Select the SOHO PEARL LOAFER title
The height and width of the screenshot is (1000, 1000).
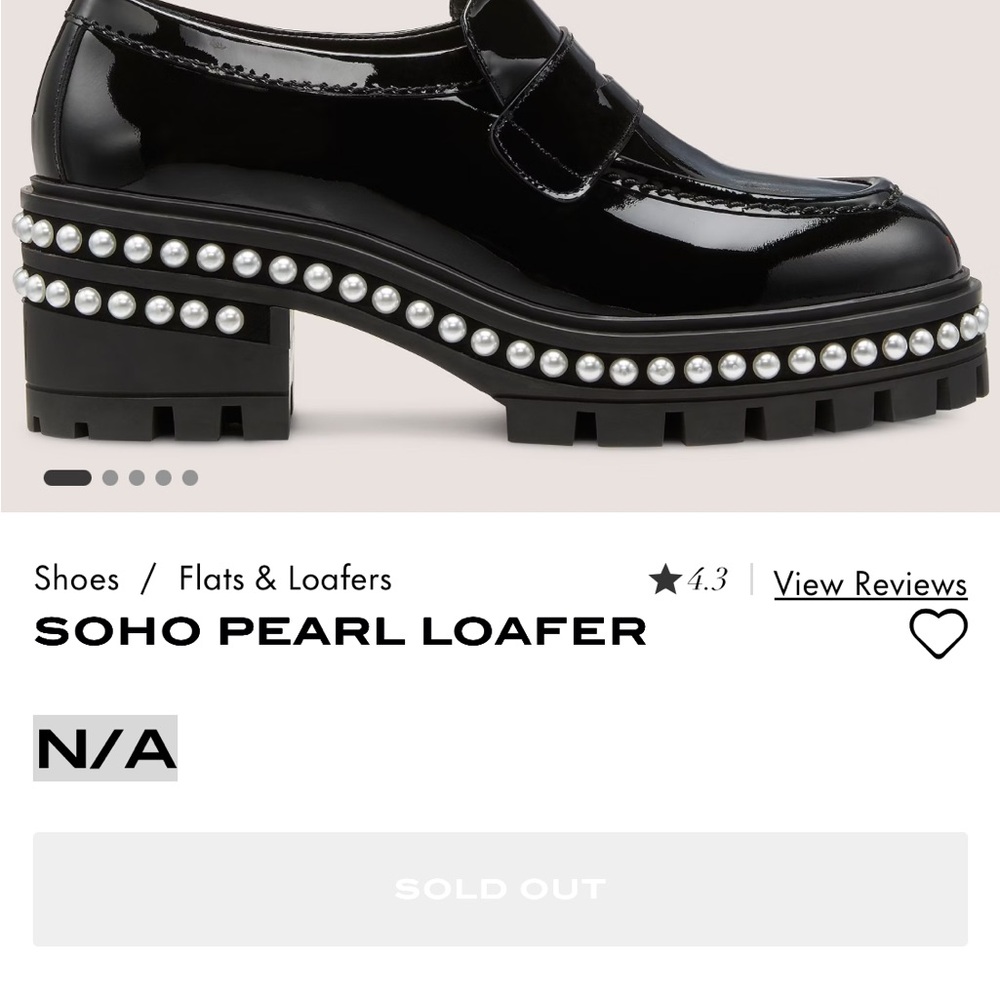340,631
